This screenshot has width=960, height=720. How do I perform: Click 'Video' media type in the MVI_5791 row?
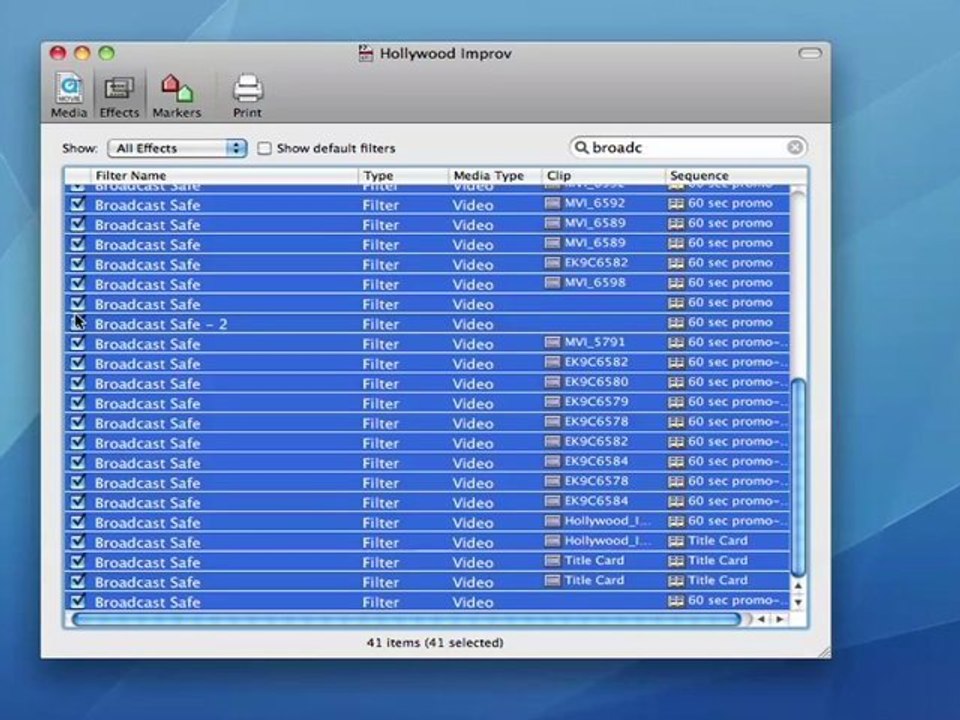coord(473,344)
